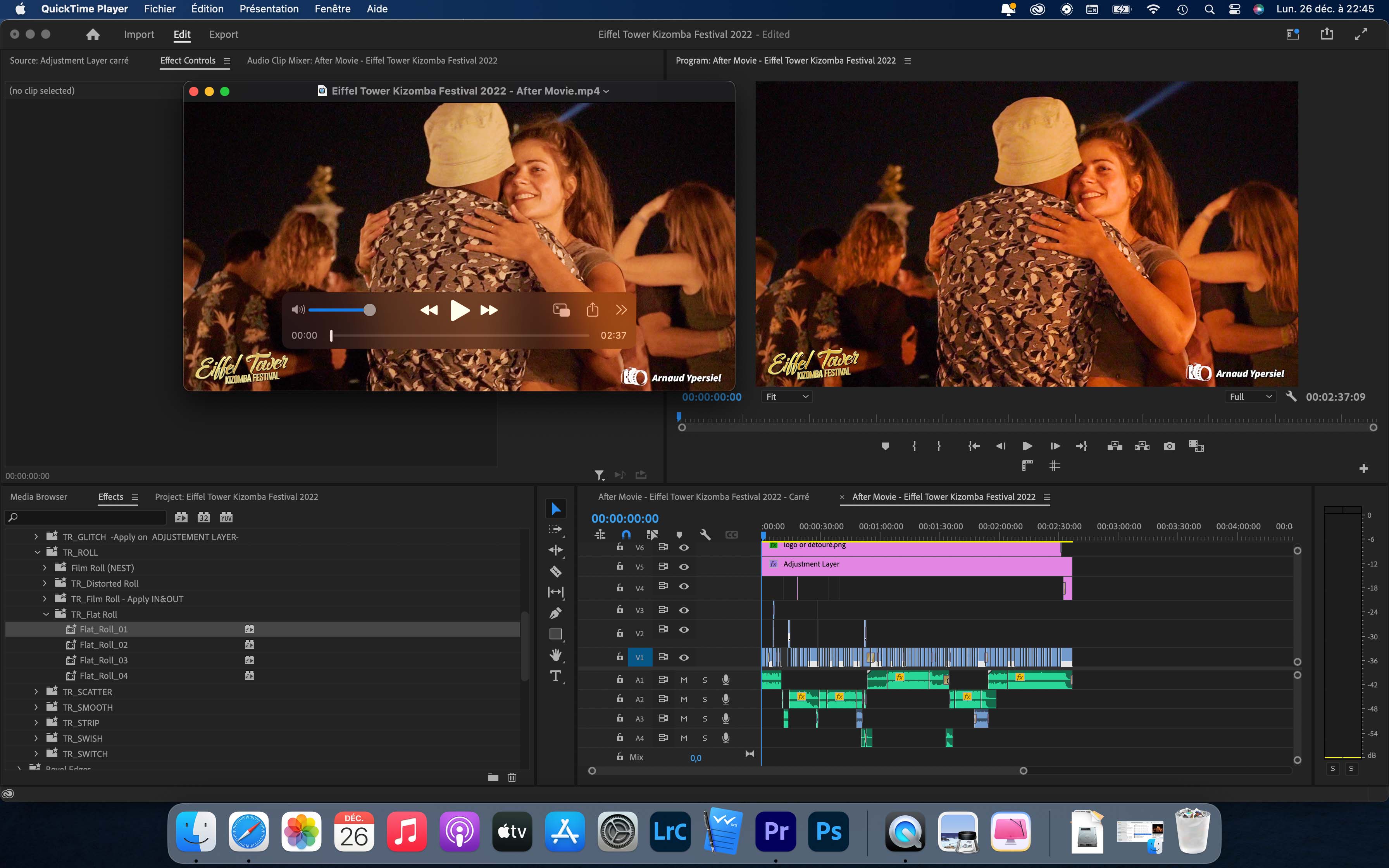Toggle voice-over record on A3
This screenshot has width=1389, height=868.
[726, 718]
